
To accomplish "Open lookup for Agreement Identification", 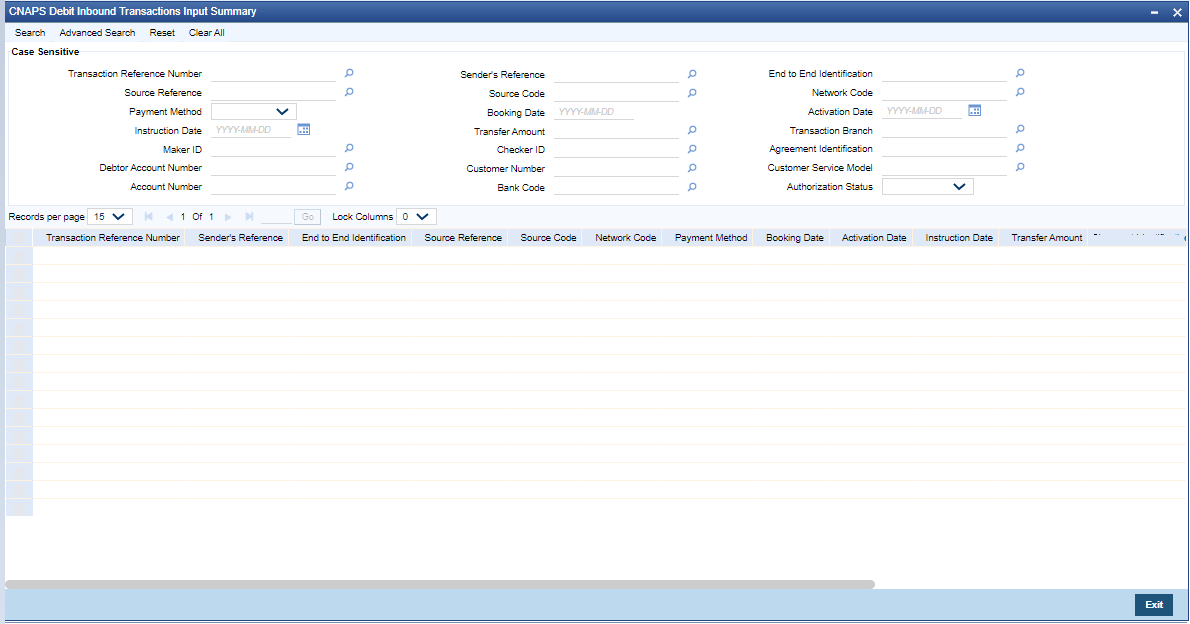I will 1020,148.
